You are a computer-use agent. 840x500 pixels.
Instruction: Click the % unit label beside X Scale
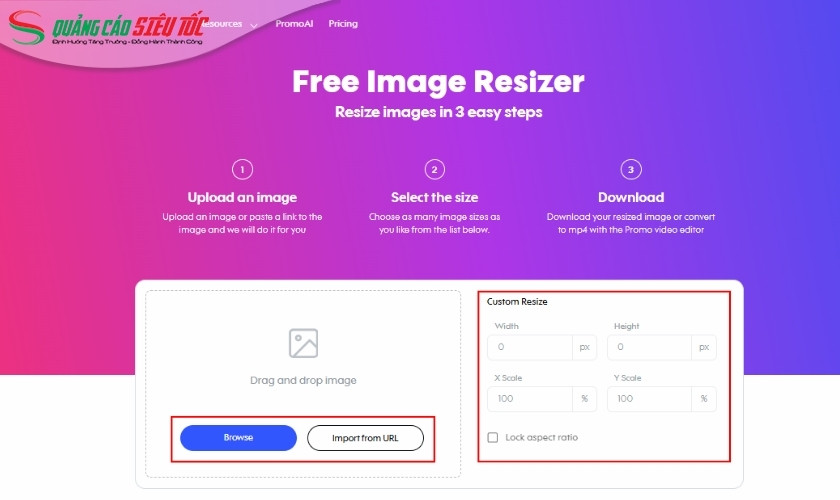pyautogui.click(x=584, y=399)
